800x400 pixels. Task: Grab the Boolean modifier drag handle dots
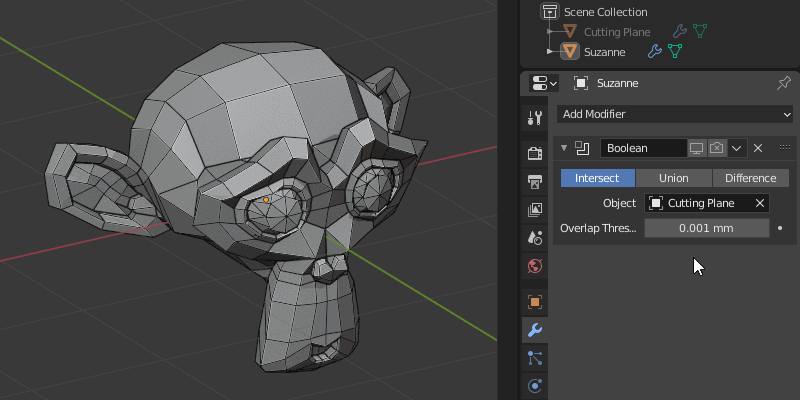(785, 147)
